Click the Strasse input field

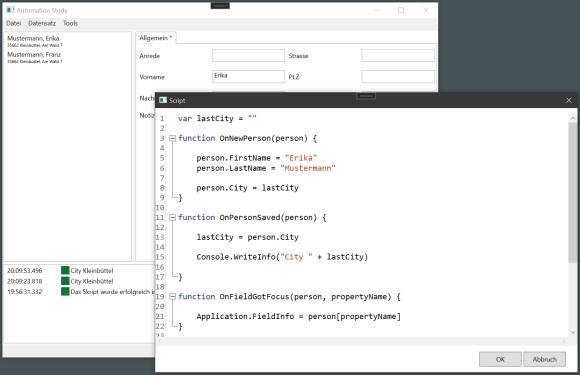tap(398, 55)
